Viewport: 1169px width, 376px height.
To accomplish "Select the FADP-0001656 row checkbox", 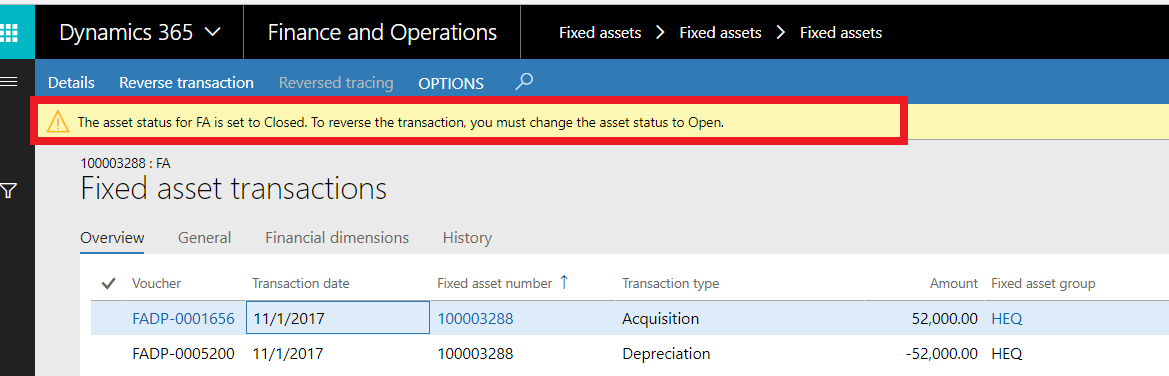I will pyautogui.click(x=108, y=319).
